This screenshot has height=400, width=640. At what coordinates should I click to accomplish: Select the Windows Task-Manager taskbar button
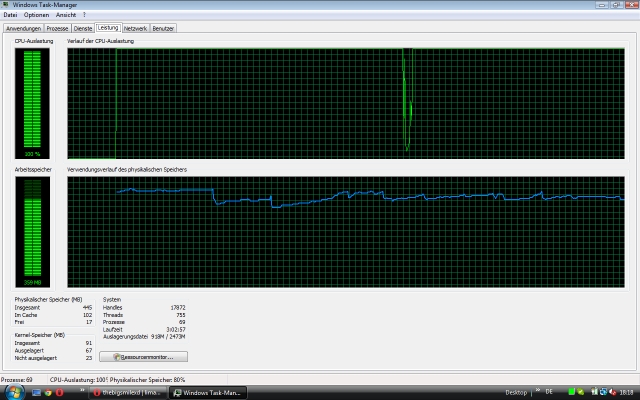point(208,393)
